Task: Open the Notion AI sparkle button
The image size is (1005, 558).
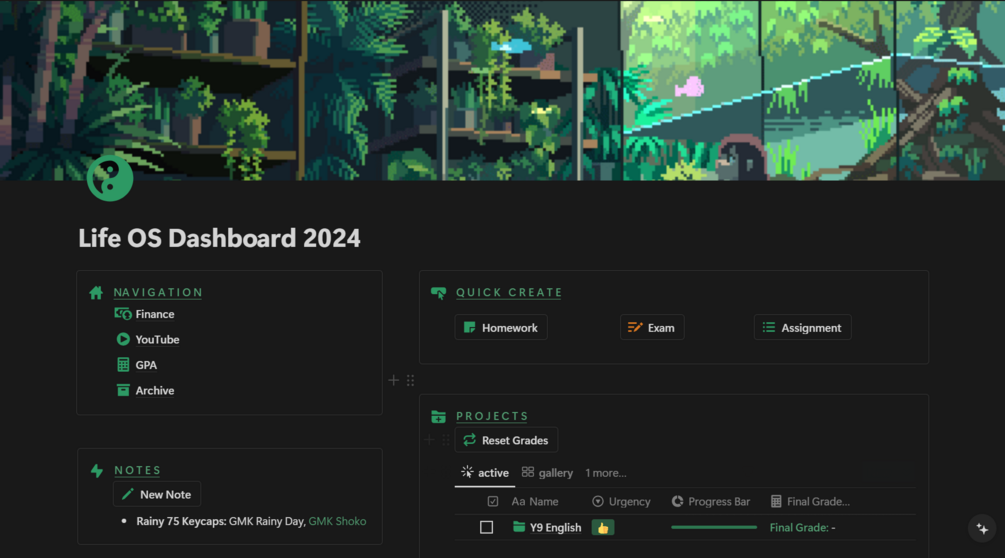Action: pyautogui.click(x=982, y=529)
